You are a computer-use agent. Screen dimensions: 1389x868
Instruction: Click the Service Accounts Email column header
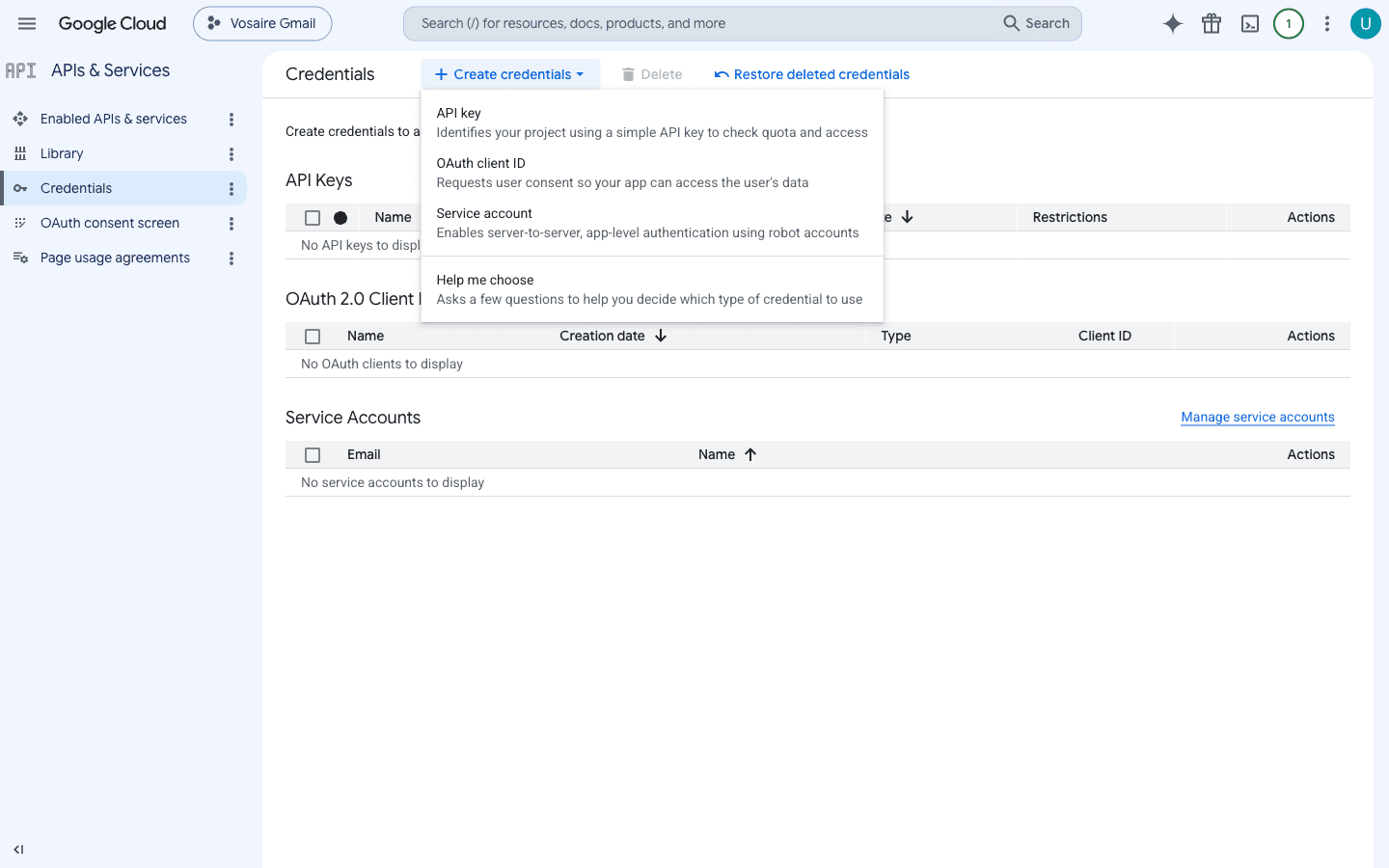(x=364, y=454)
